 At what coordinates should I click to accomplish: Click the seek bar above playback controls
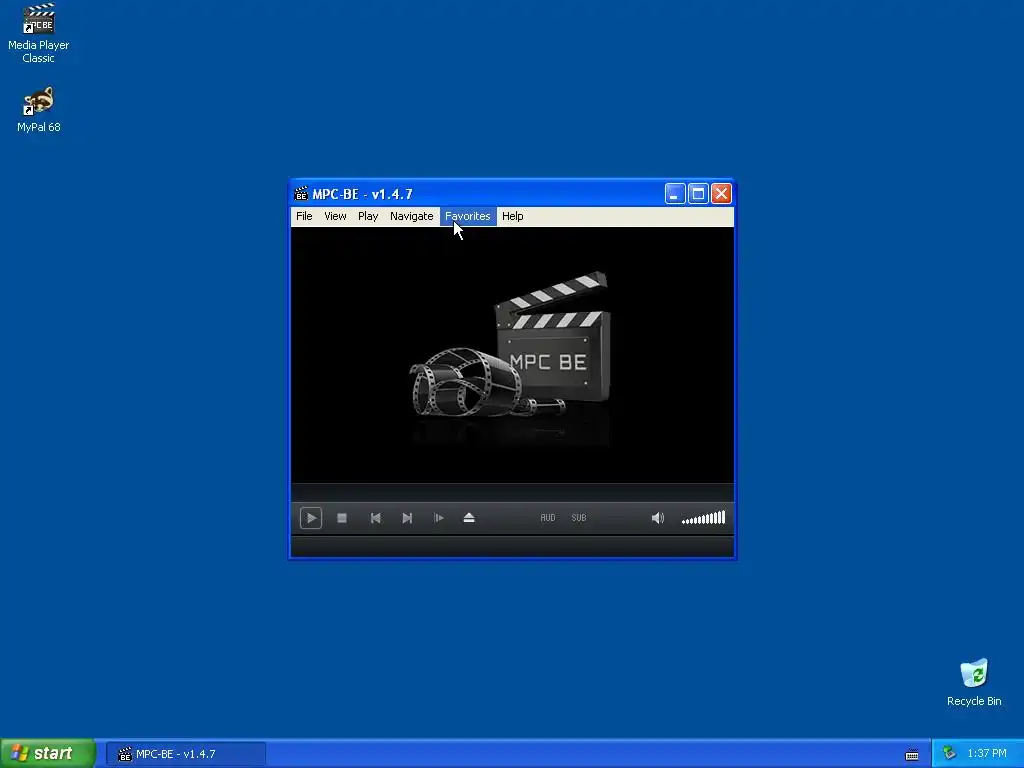tap(513, 492)
